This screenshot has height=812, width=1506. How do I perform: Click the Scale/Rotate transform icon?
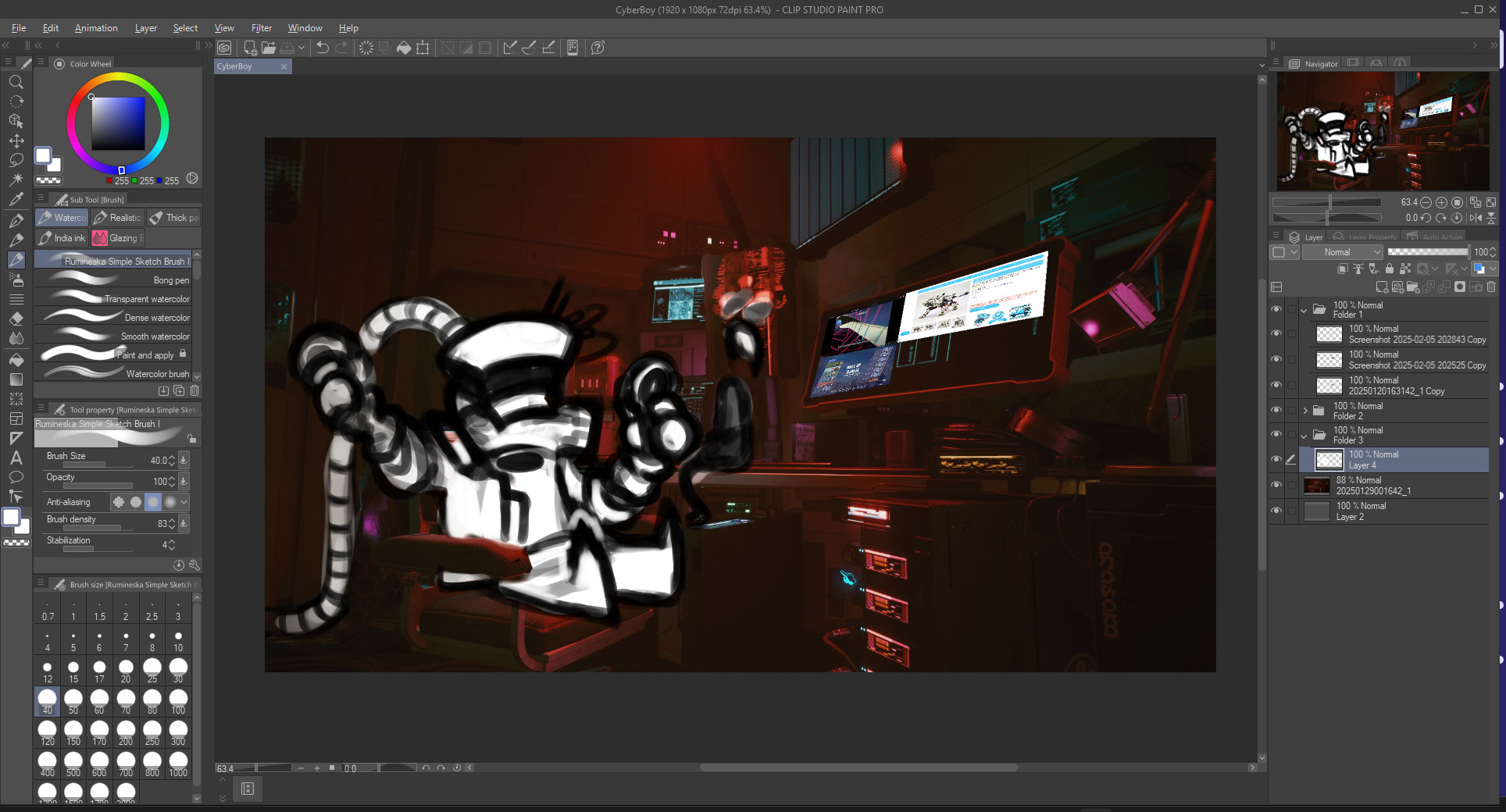coord(423,48)
